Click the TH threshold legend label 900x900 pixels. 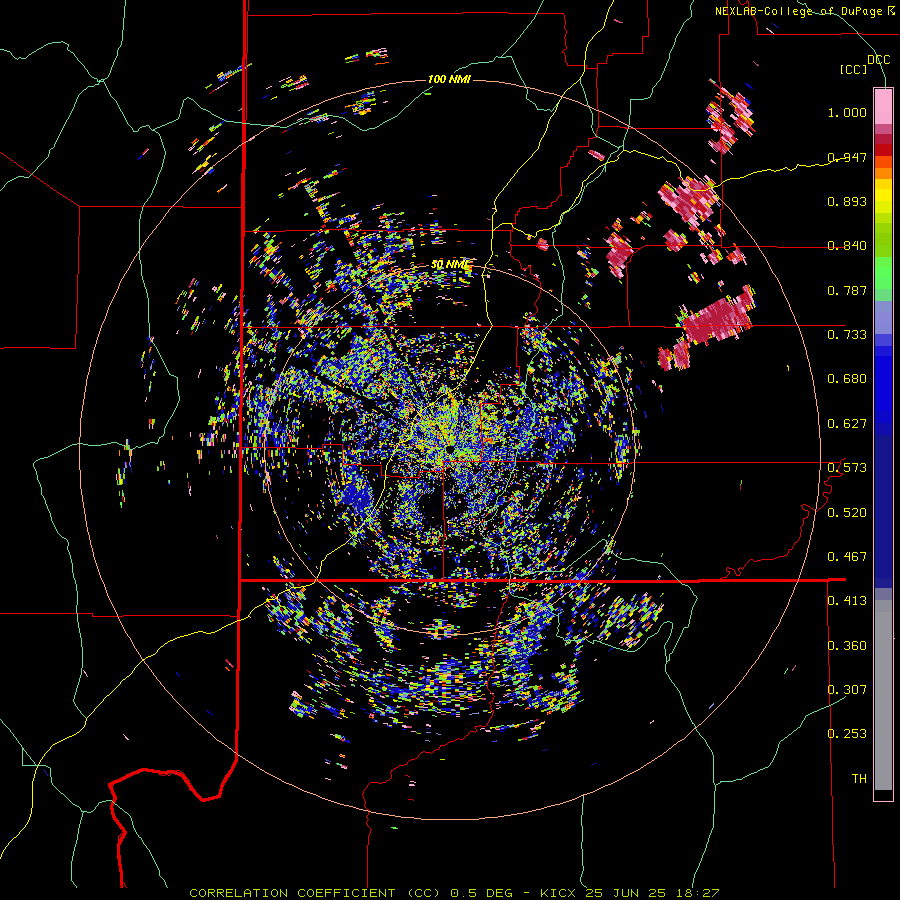tap(859, 779)
